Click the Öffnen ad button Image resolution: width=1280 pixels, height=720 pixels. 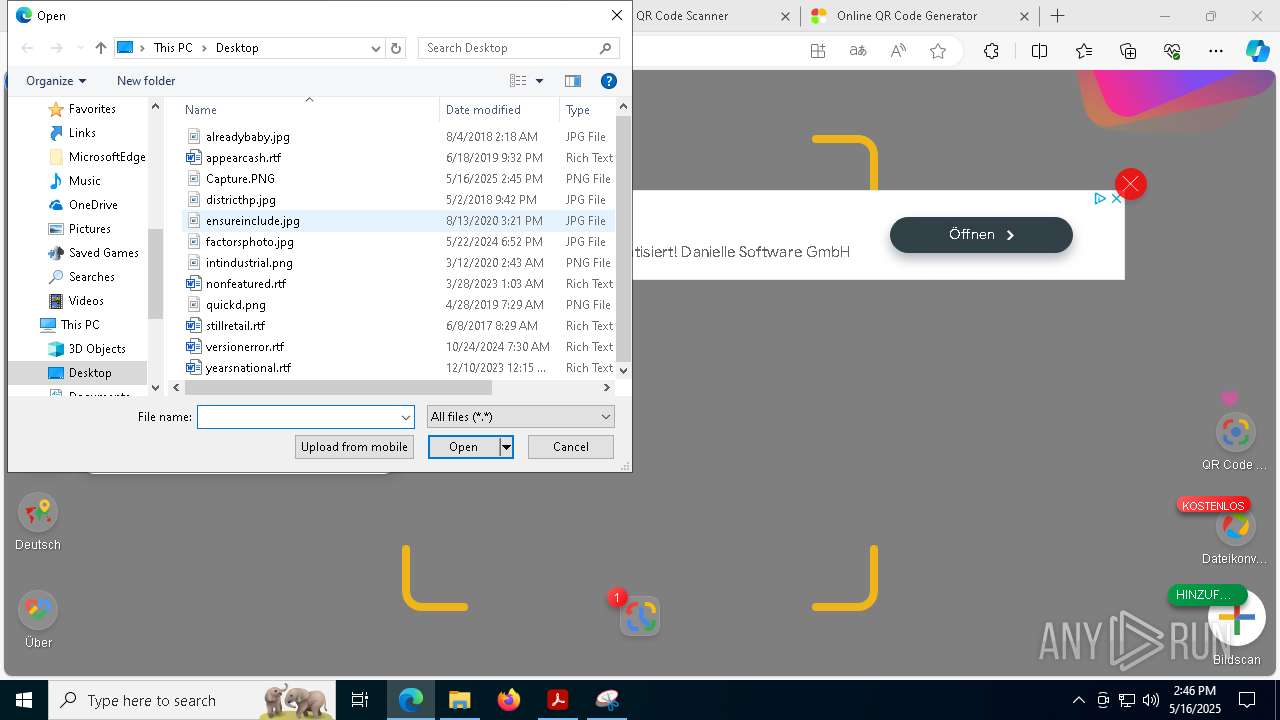click(x=981, y=235)
